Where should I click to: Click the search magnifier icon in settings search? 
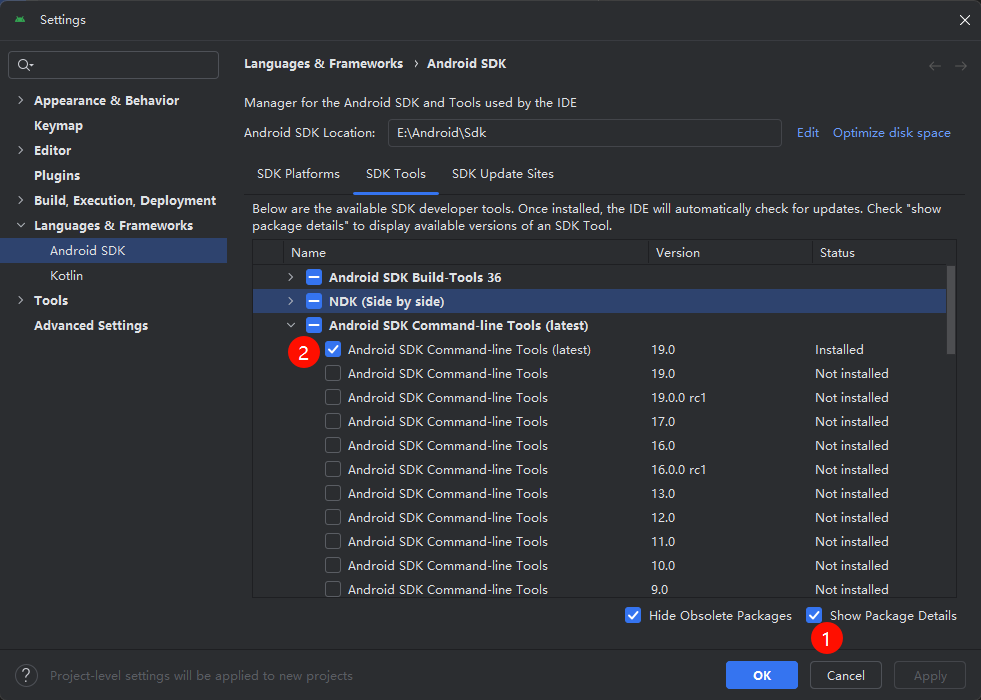coord(23,64)
